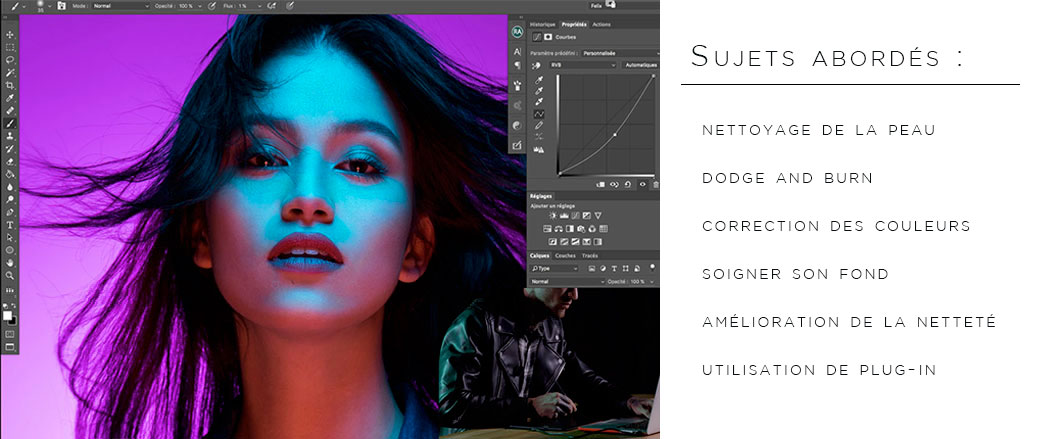The image size is (1058, 439).
Task: Select the Magic Wand tool
Action: click(x=10, y=73)
